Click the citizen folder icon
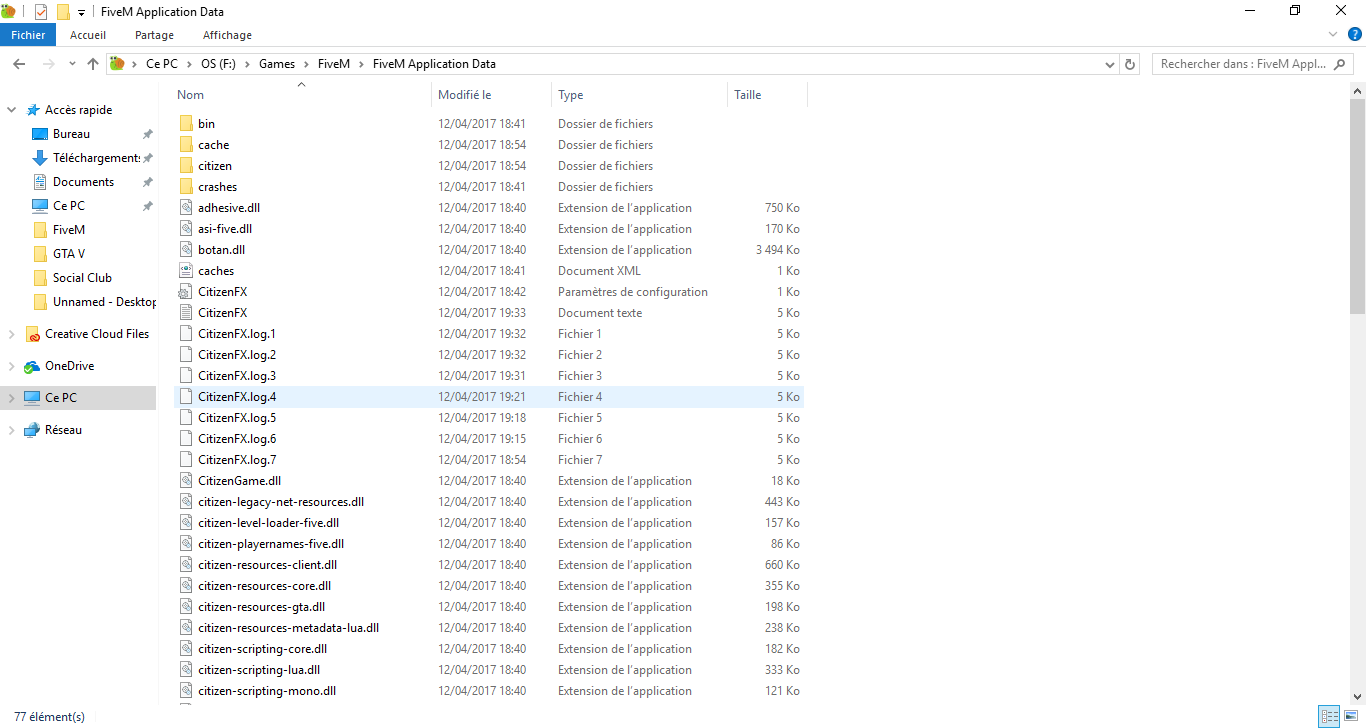The image size is (1366, 728). (186, 166)
